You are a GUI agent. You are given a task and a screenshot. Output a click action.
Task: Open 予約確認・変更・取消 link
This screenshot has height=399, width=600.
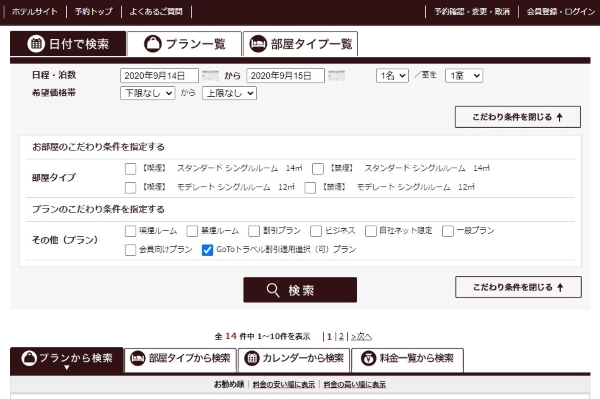pyautogui.click(x=472, y=11)
